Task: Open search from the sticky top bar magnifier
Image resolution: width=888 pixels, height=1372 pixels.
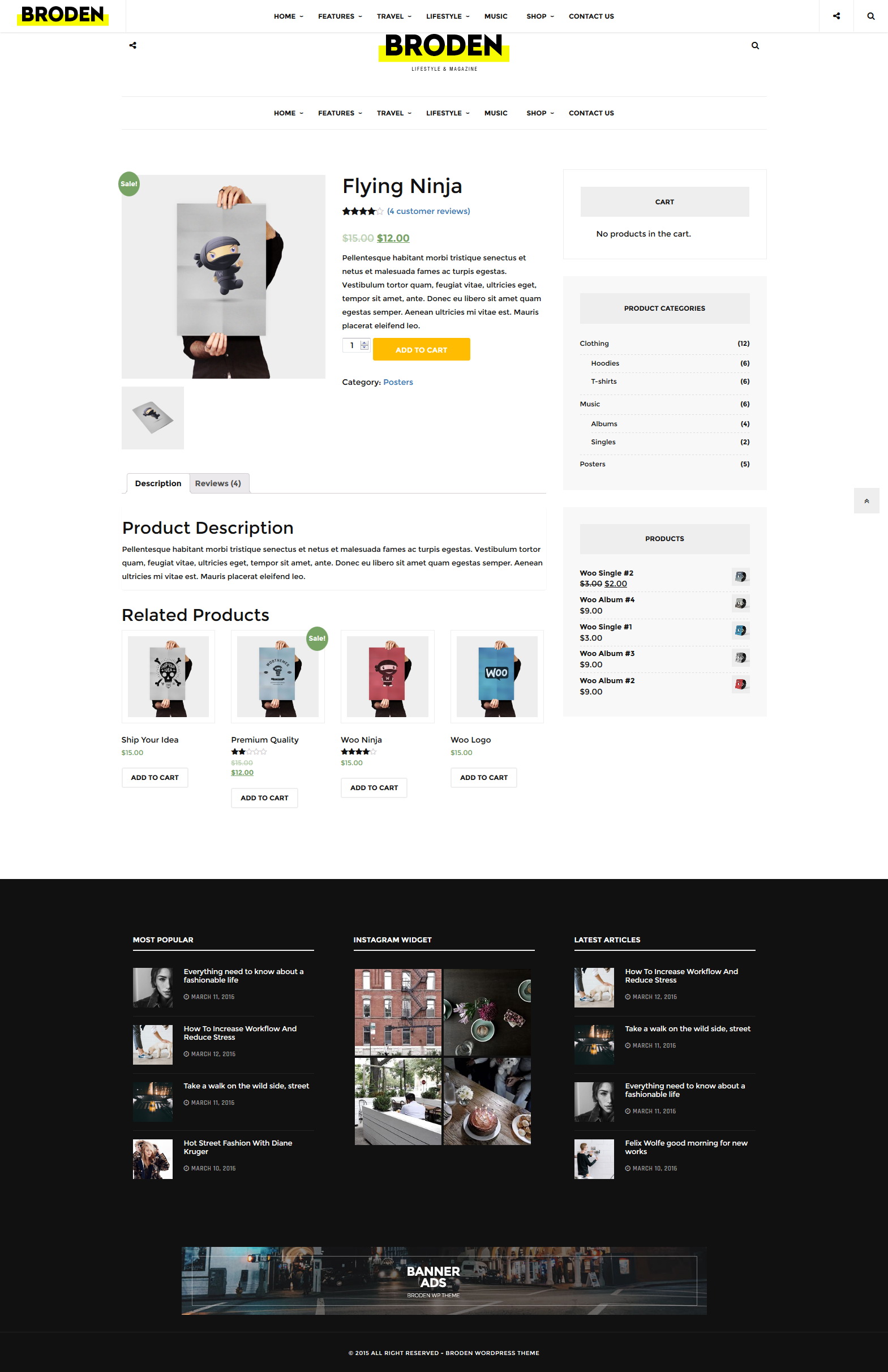Action: click(870, 16)
